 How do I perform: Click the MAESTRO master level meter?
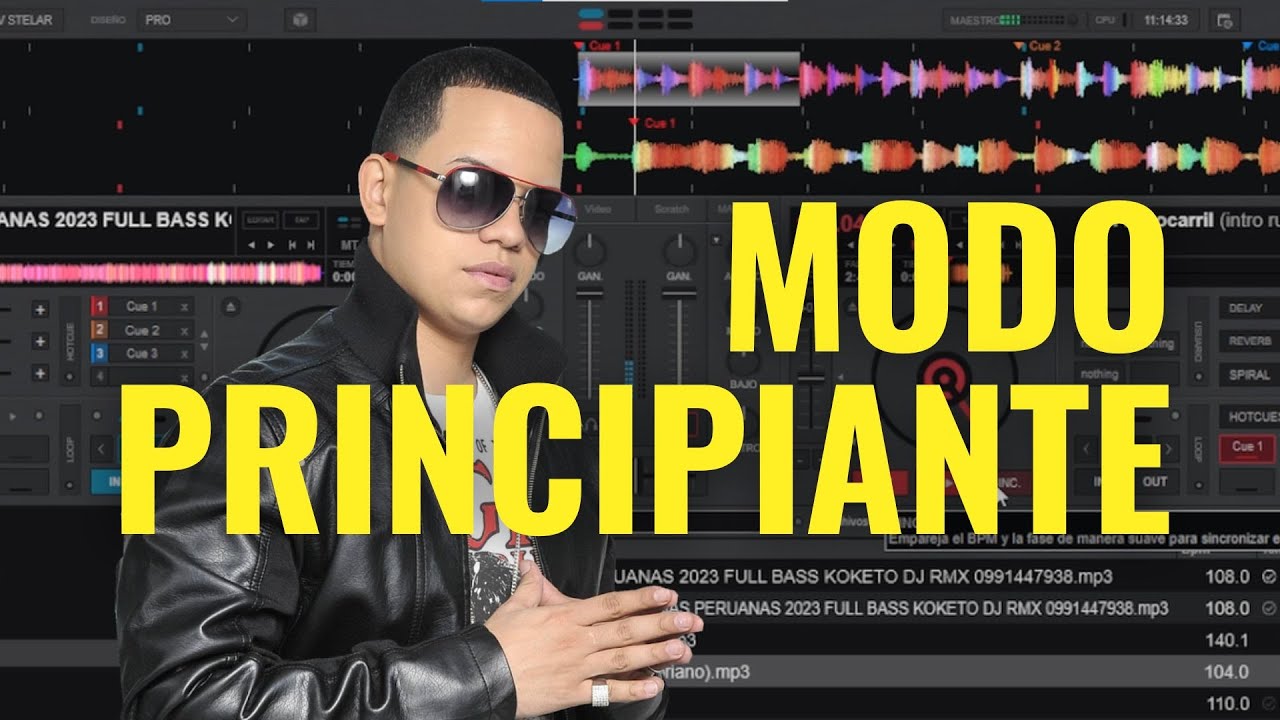[1036, 19]
